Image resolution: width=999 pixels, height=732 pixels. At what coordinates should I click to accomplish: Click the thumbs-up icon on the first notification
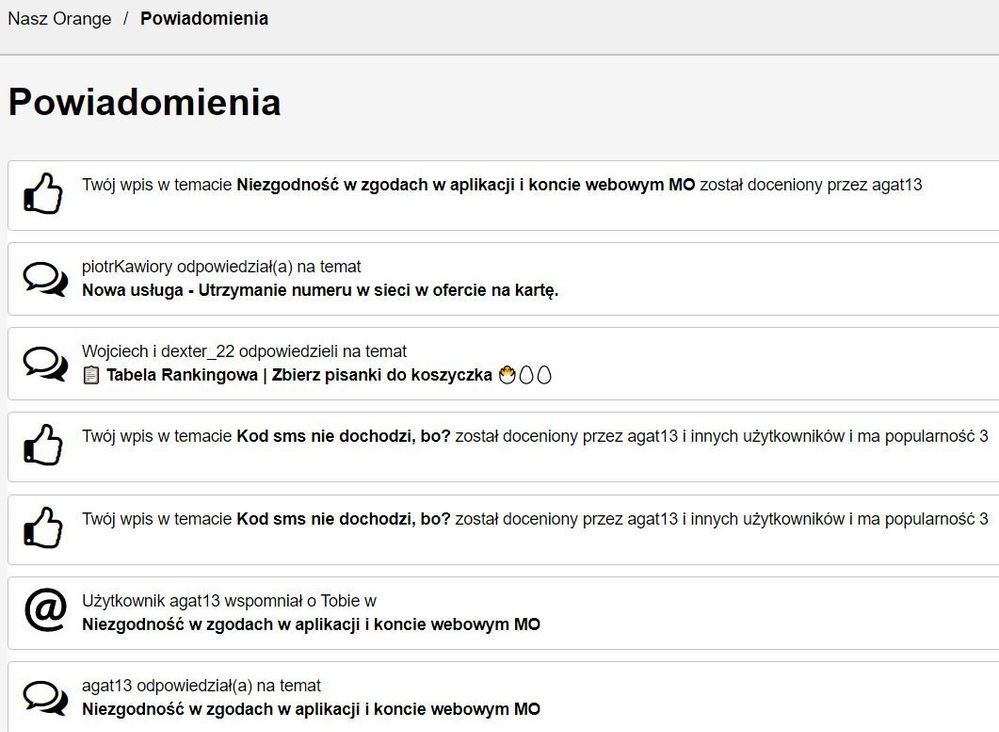coord(44,193)
